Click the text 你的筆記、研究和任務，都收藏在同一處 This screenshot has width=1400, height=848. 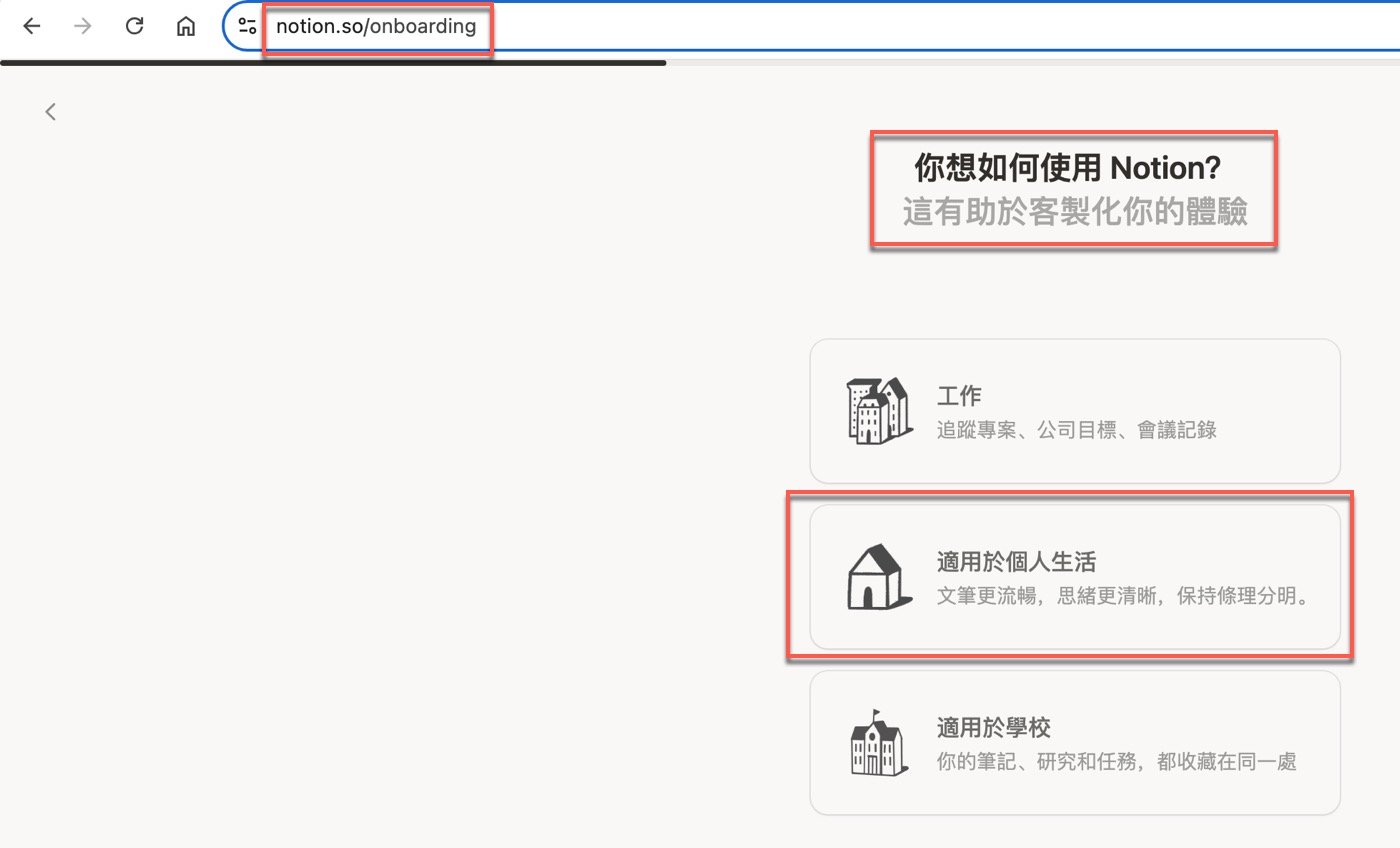pos(1117,762)
